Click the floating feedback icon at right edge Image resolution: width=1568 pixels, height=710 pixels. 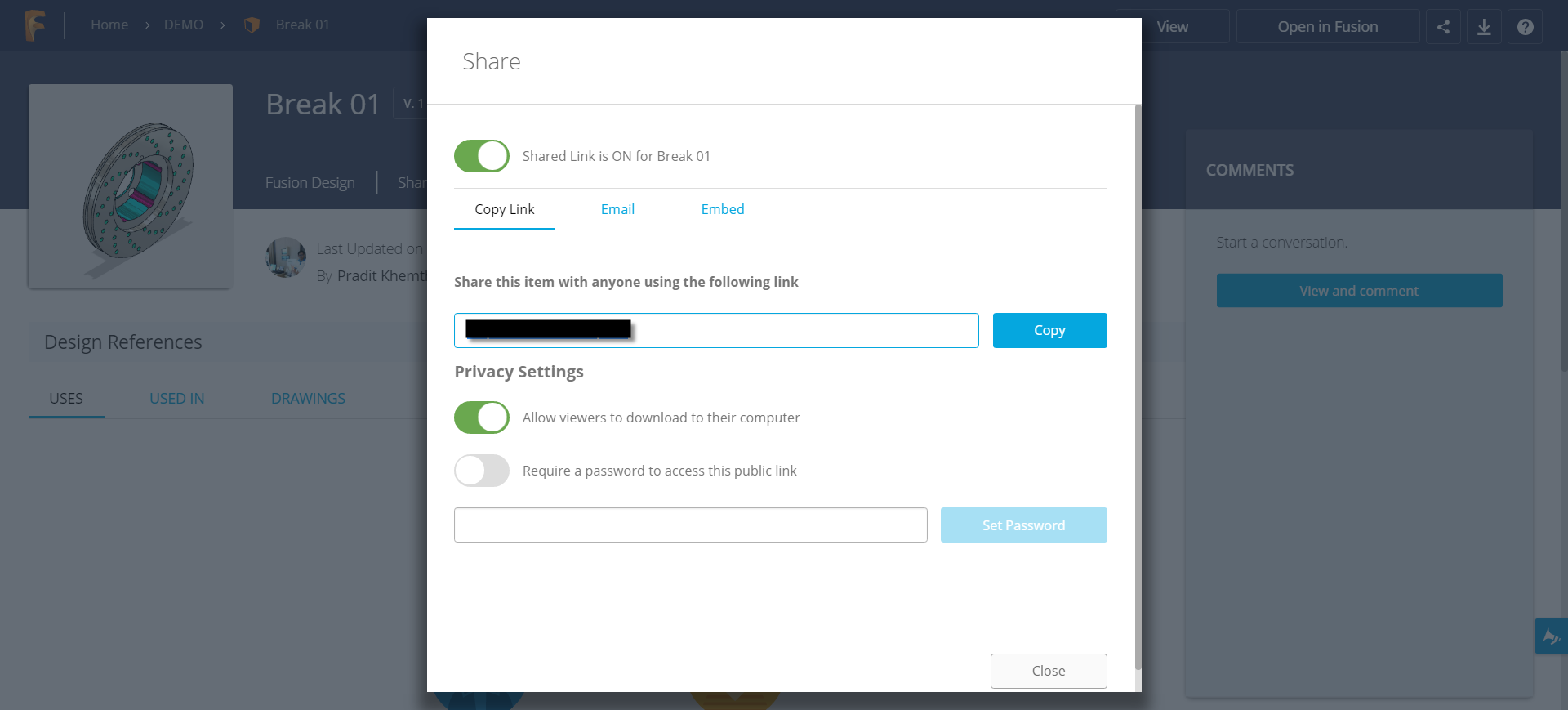[1551, 636]
